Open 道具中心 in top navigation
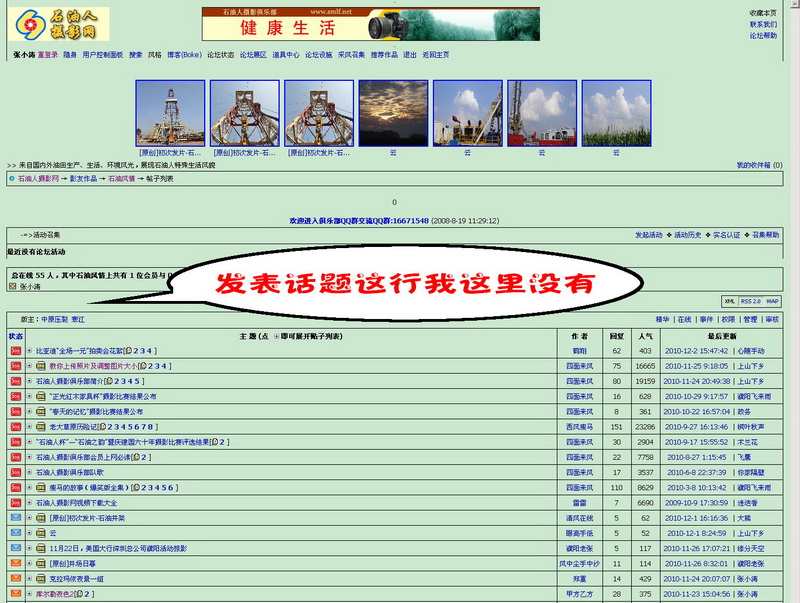This screenshot has height=603, width=800. click(x=286, y=55)
